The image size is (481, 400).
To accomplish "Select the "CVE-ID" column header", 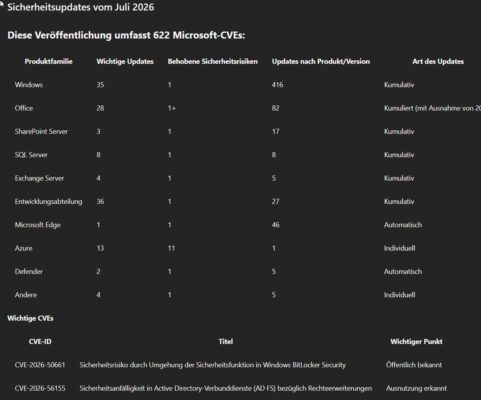I will point(40,341).
